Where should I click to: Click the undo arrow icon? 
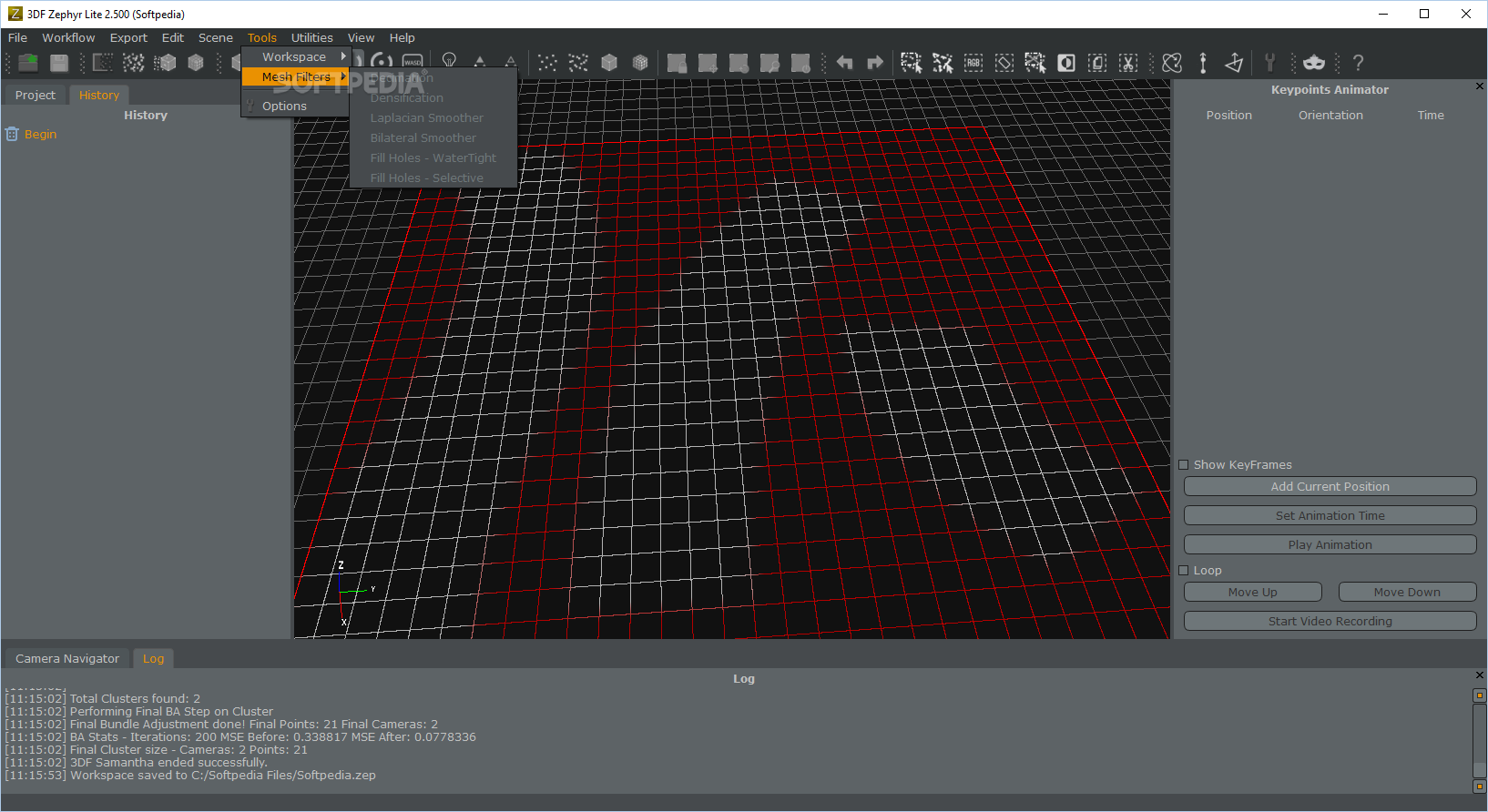[844, 63]
